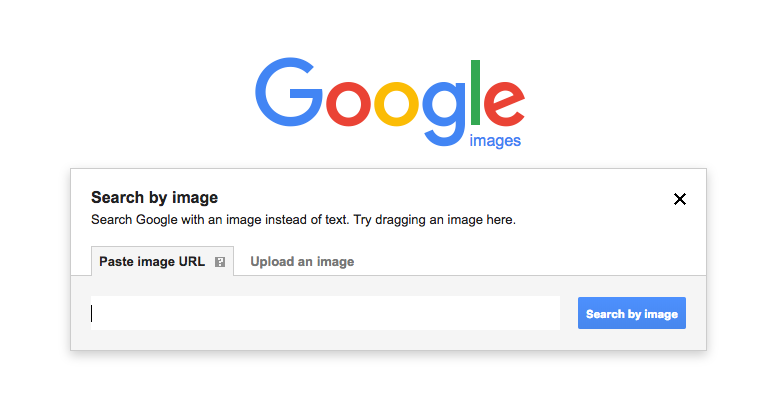Click the gray panel beside the URL field
784x414 pixels.
click(x=569, y=313)
